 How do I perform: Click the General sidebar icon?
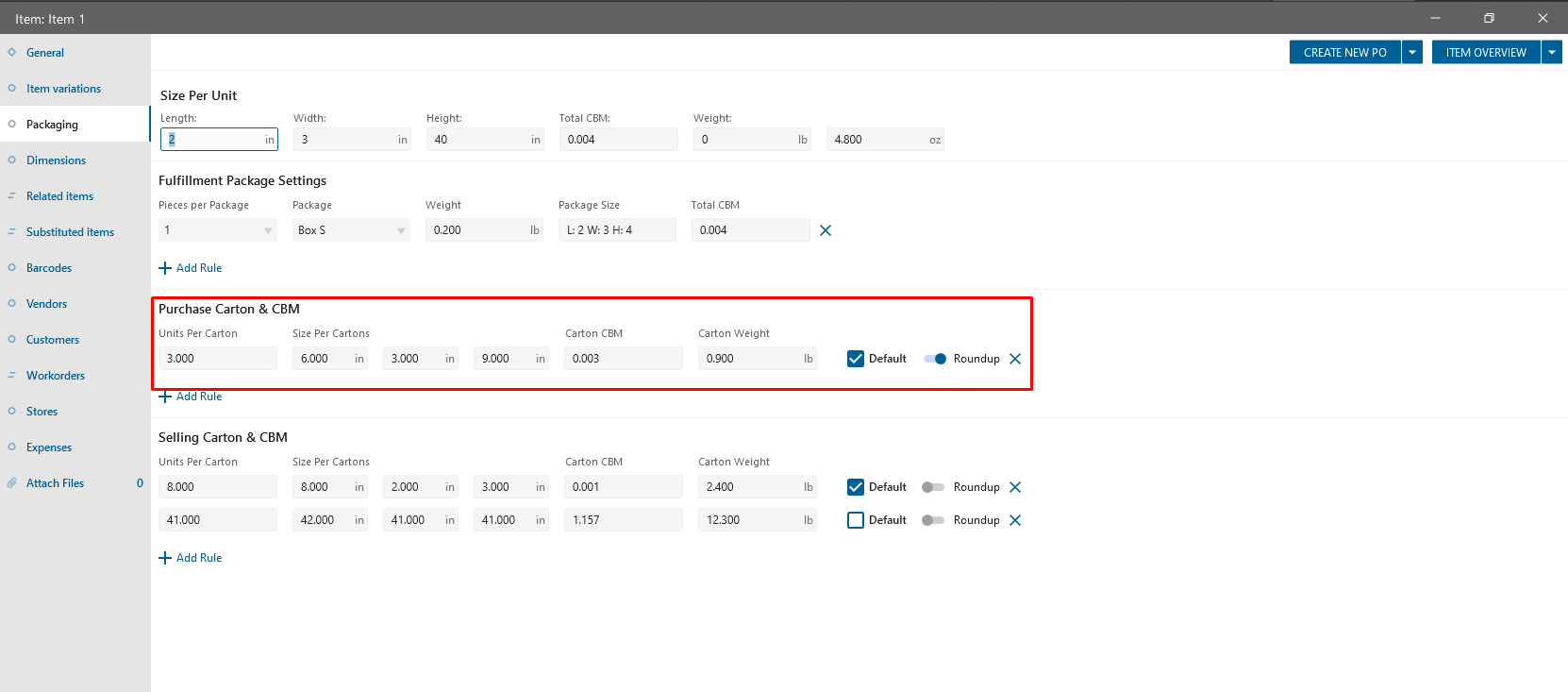click(x=12, y=52)
